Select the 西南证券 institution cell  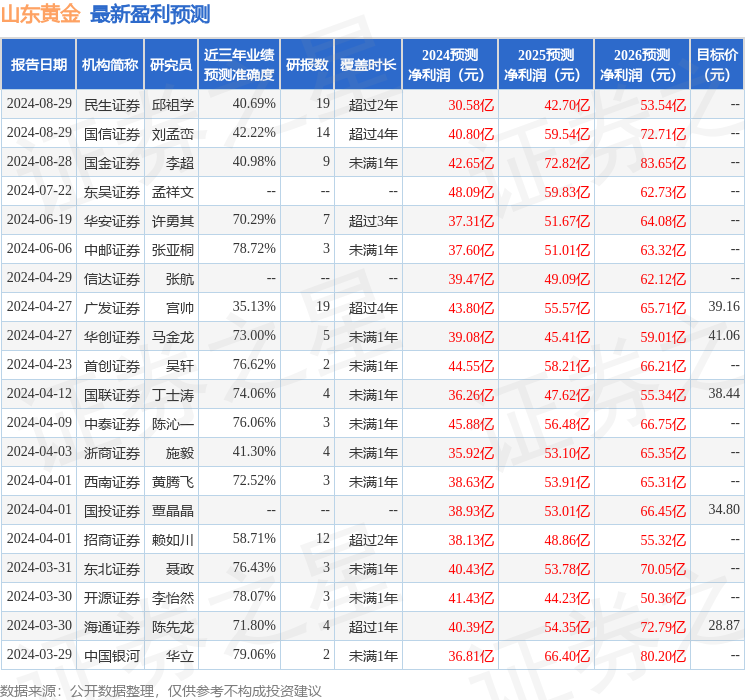(112, 482)
